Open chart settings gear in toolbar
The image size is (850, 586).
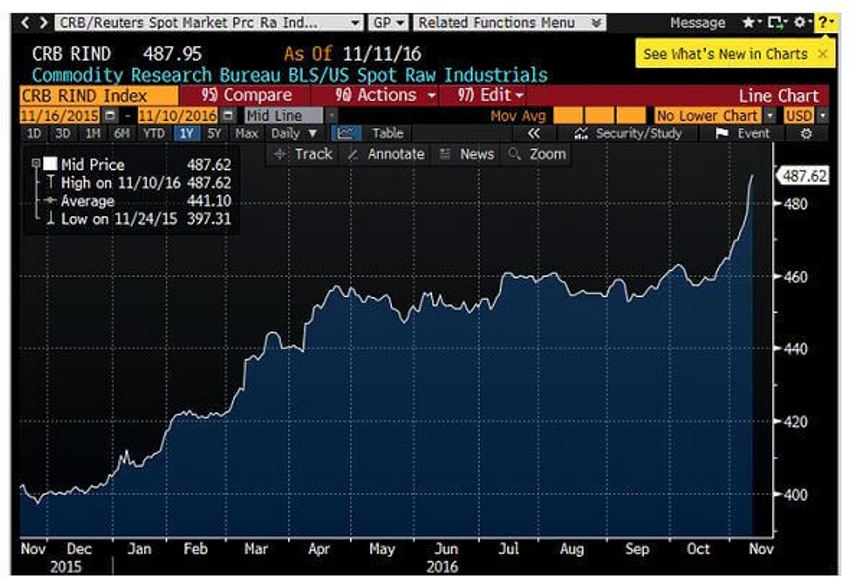[x=806, y=133]
